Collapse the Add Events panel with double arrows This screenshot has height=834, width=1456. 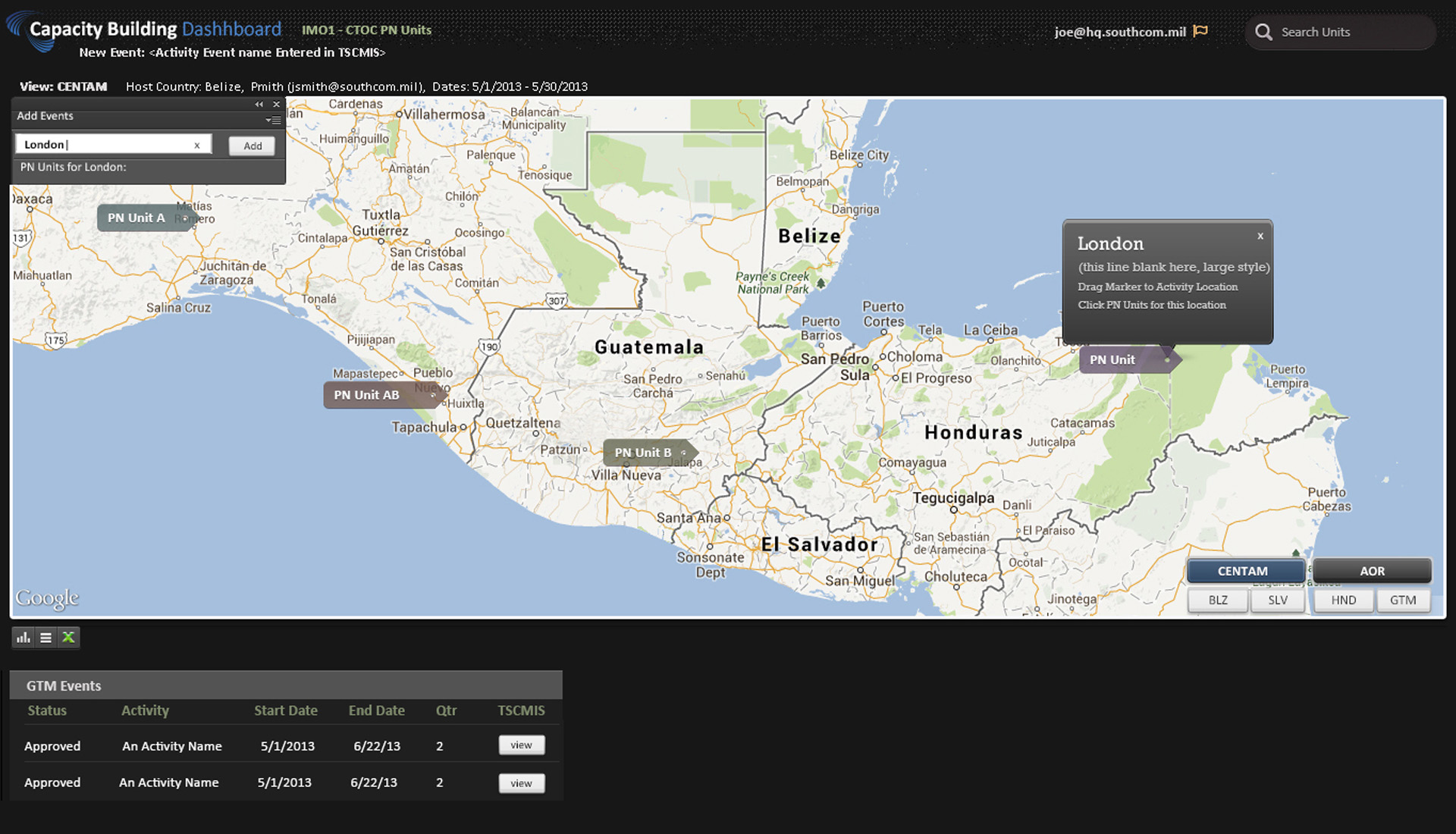pyautogui.click(x=259, y=104)
